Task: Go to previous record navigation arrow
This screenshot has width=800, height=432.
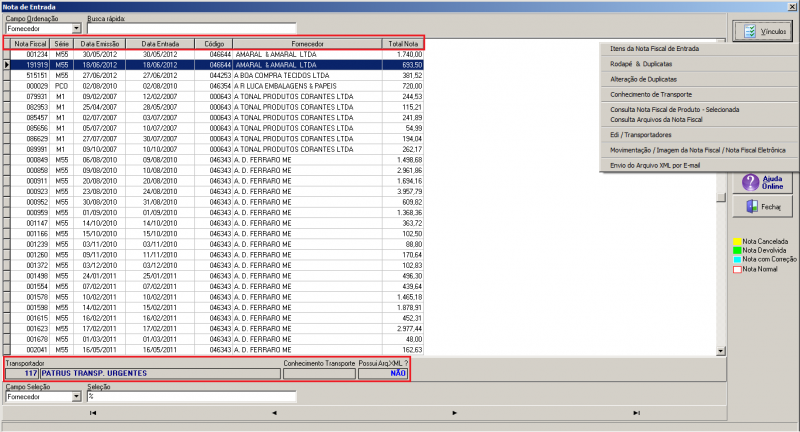Action: coord(274,413)
